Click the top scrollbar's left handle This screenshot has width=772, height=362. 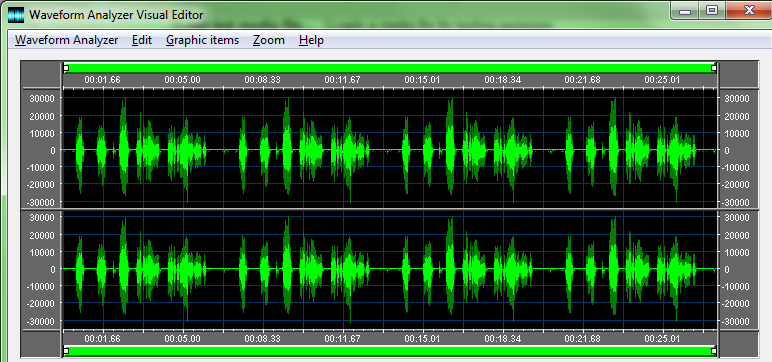(x=66, y=68)
